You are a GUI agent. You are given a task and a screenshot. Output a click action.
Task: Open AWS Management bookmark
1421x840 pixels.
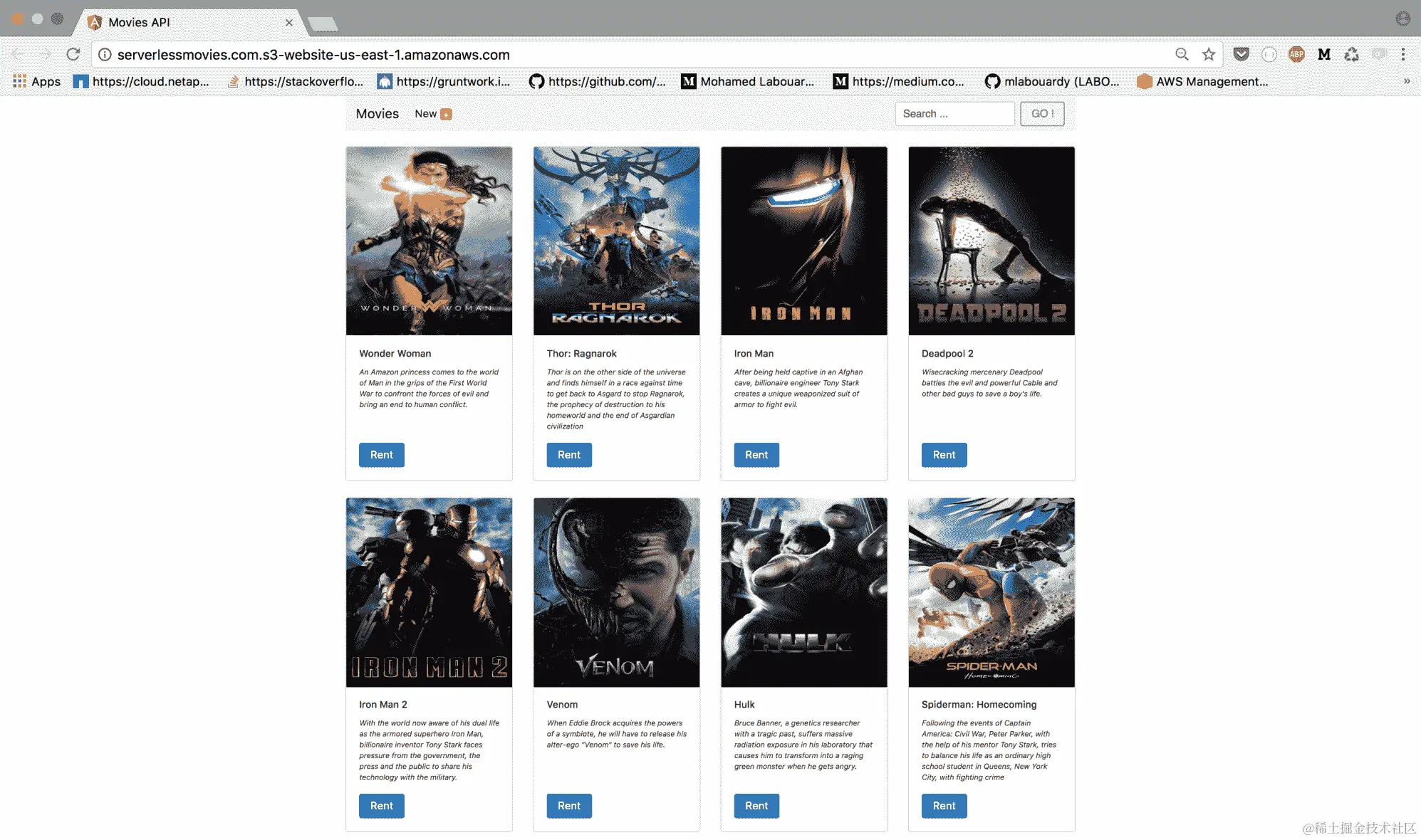click(x=1202, y=81)
